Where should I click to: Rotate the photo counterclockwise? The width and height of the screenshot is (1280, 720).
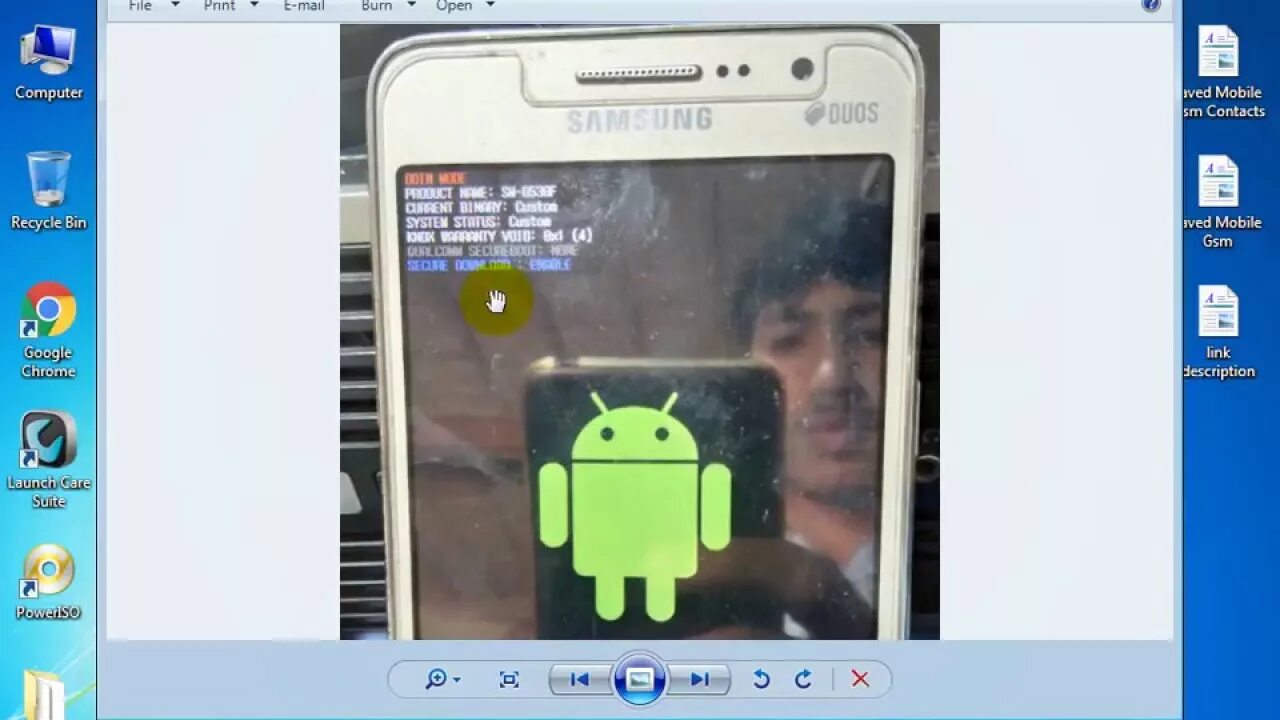pos(761,680)
